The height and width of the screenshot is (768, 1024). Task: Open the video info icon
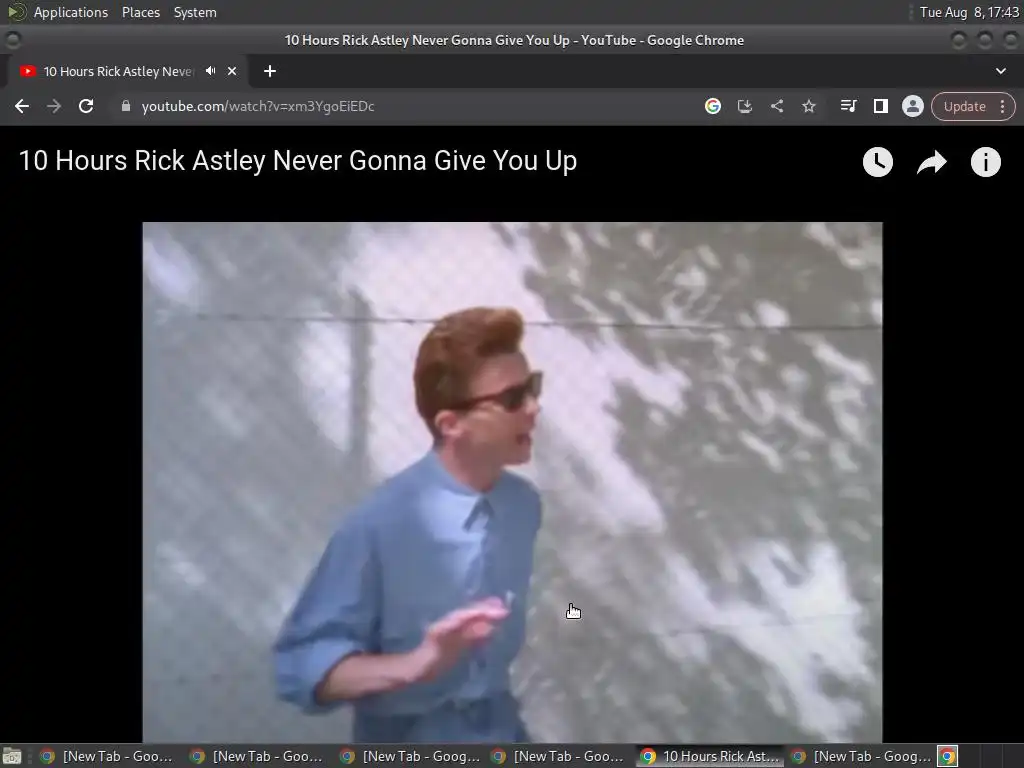(x=985, y=162)
